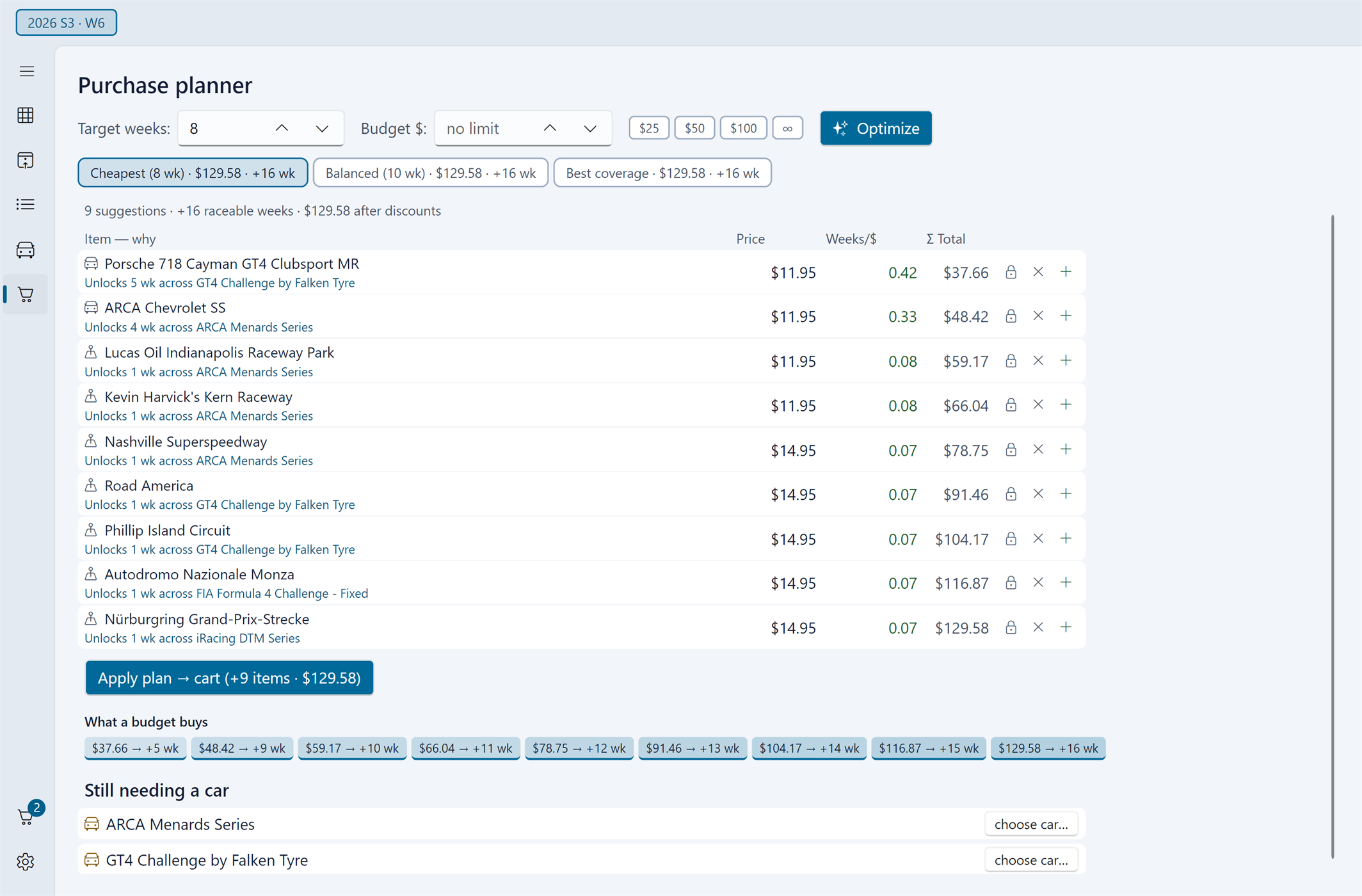1362x896 pixels.
Task: Increase Budget with up chevron
Action: [x=550, y=128]
